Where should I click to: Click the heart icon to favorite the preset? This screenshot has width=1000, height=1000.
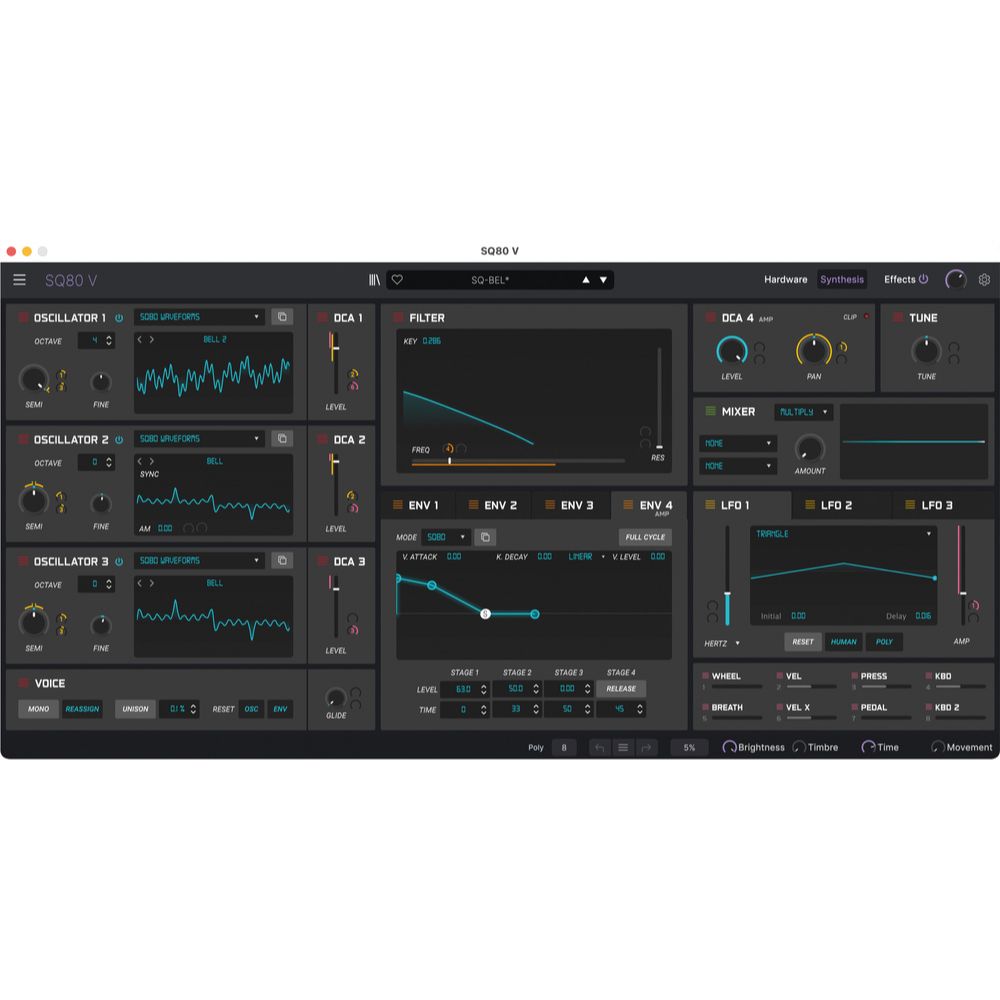[x=399, y=280]
